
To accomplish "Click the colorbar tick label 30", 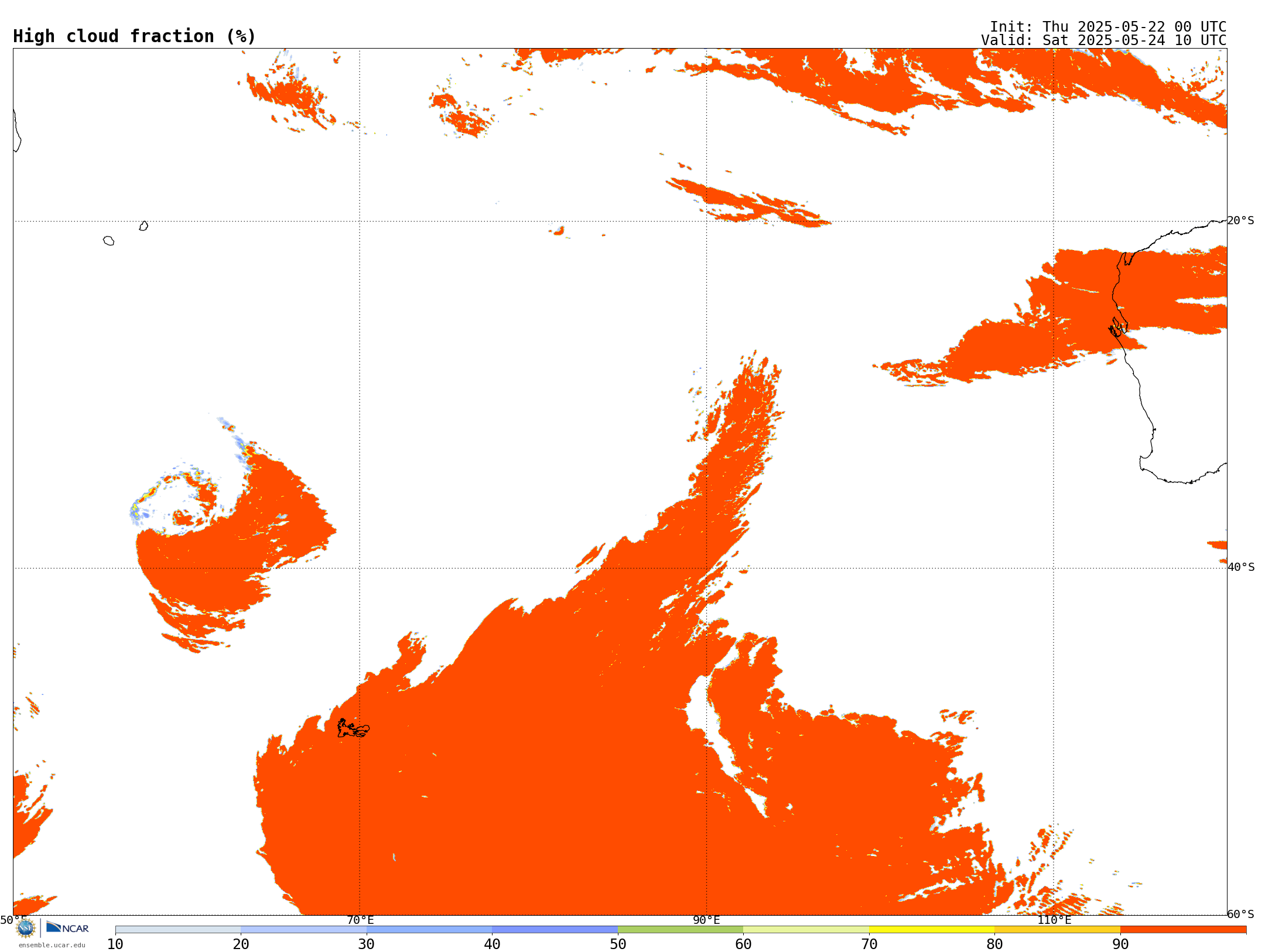I will click(367, 944).
